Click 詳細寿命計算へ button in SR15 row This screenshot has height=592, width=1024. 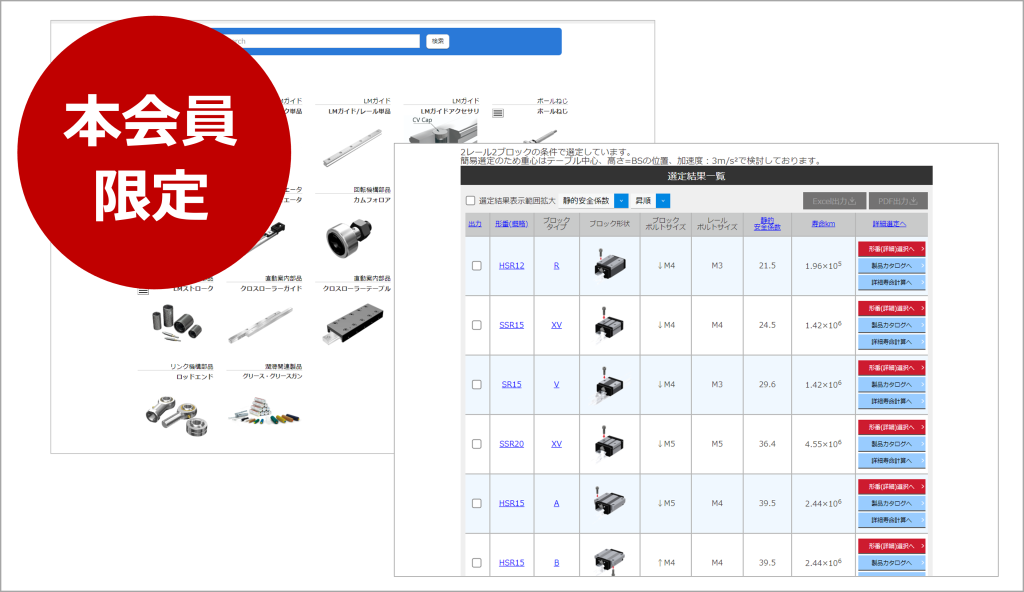click(891, 401)
